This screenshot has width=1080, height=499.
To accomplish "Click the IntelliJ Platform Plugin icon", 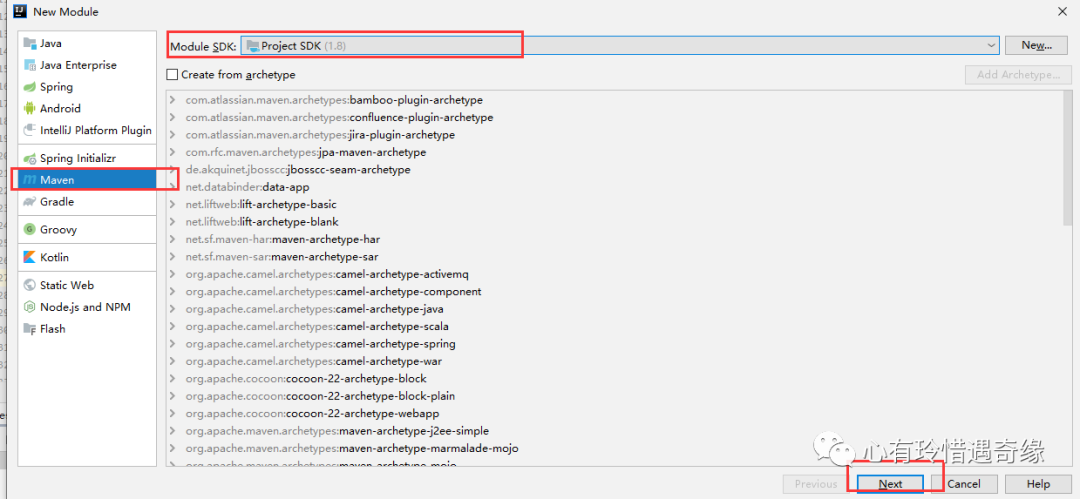I will tap(30, 130).
